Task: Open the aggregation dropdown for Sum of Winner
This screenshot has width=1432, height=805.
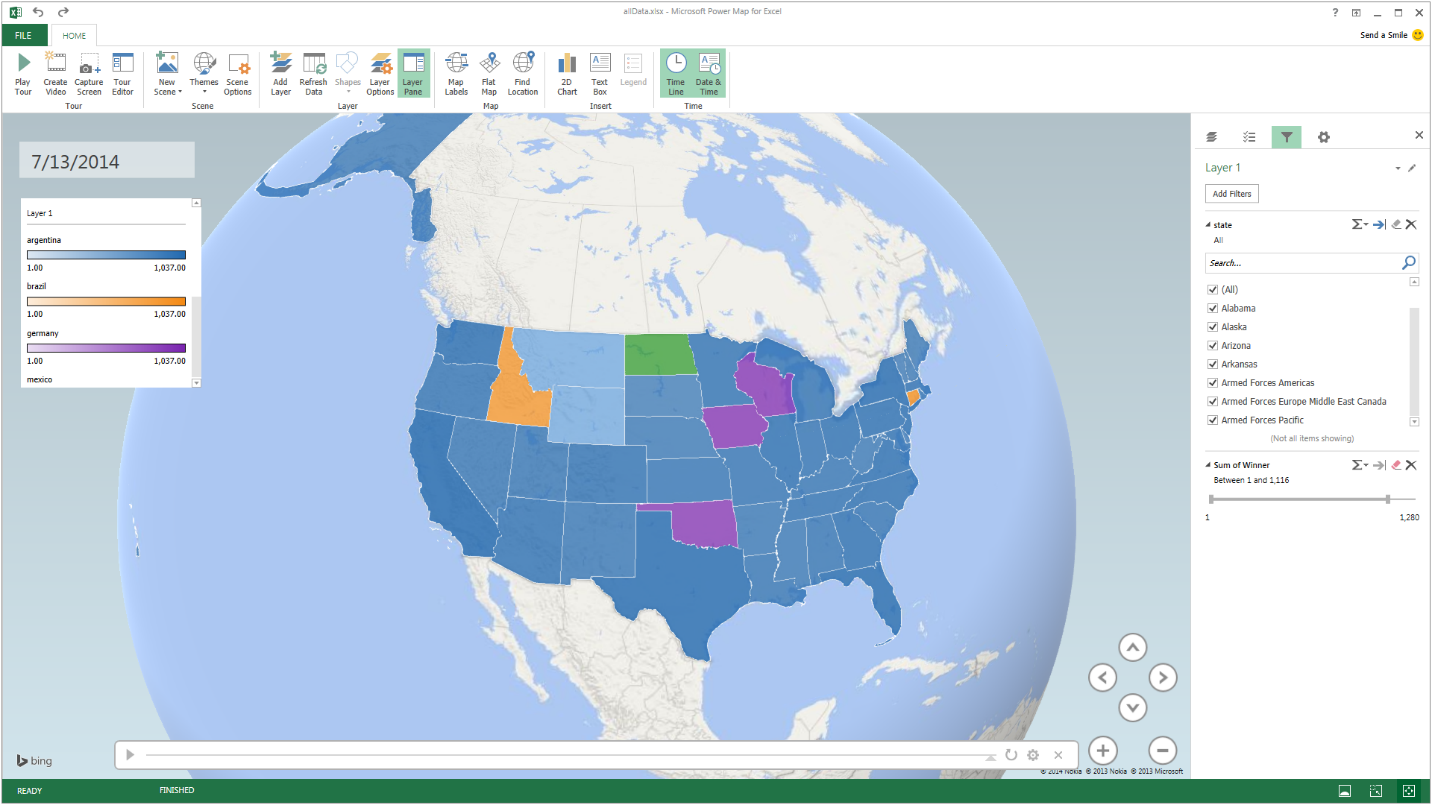Action: point(1358,464)
